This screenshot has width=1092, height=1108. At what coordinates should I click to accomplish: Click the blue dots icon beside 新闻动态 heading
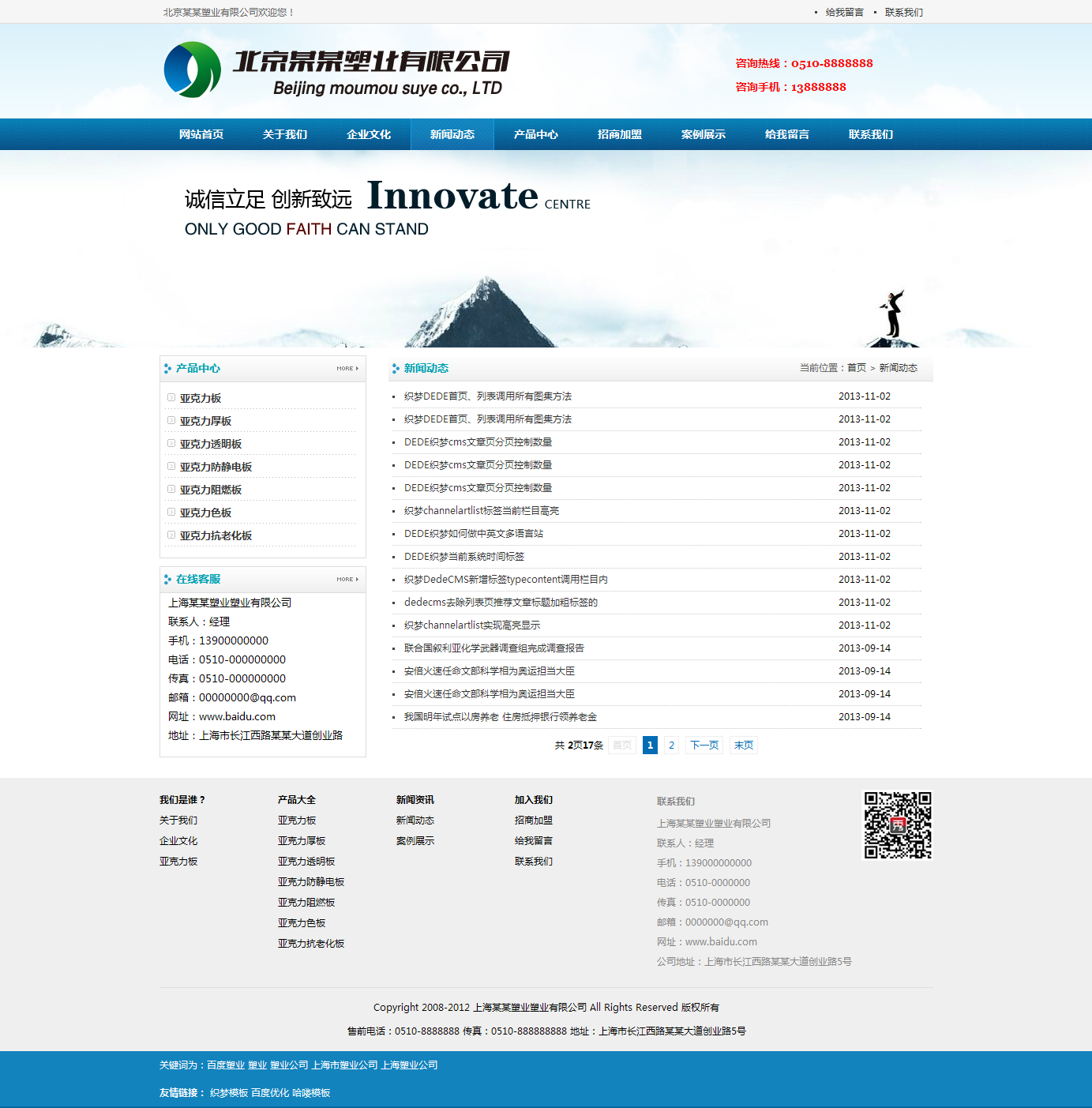pyautogui.click(x=396, y=368)
